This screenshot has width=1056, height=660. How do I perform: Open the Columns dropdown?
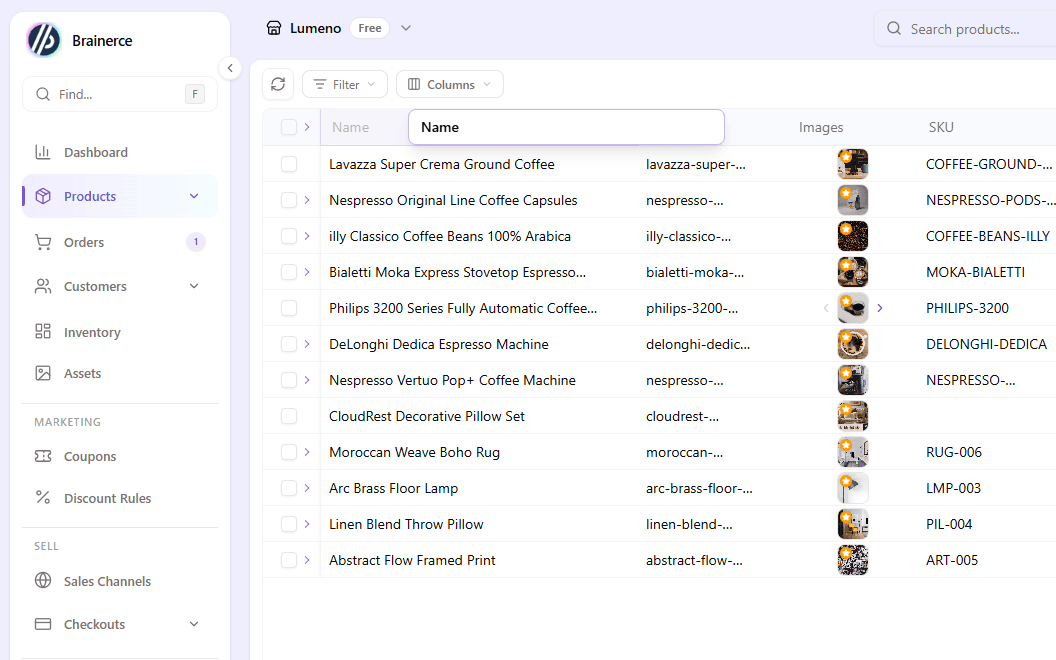(x=450, y=84)
